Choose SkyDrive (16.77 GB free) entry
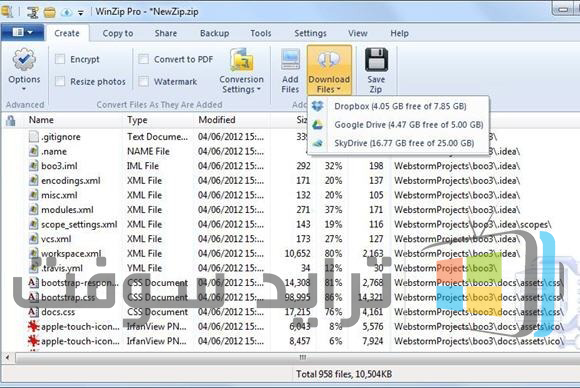Viewport: 580px width, 388px height. (x=399, y=143)
